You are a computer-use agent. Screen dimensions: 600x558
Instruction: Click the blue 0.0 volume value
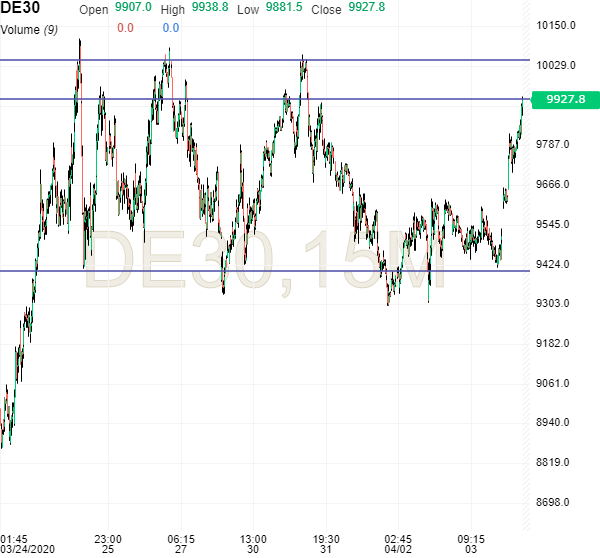coord(171,28)
